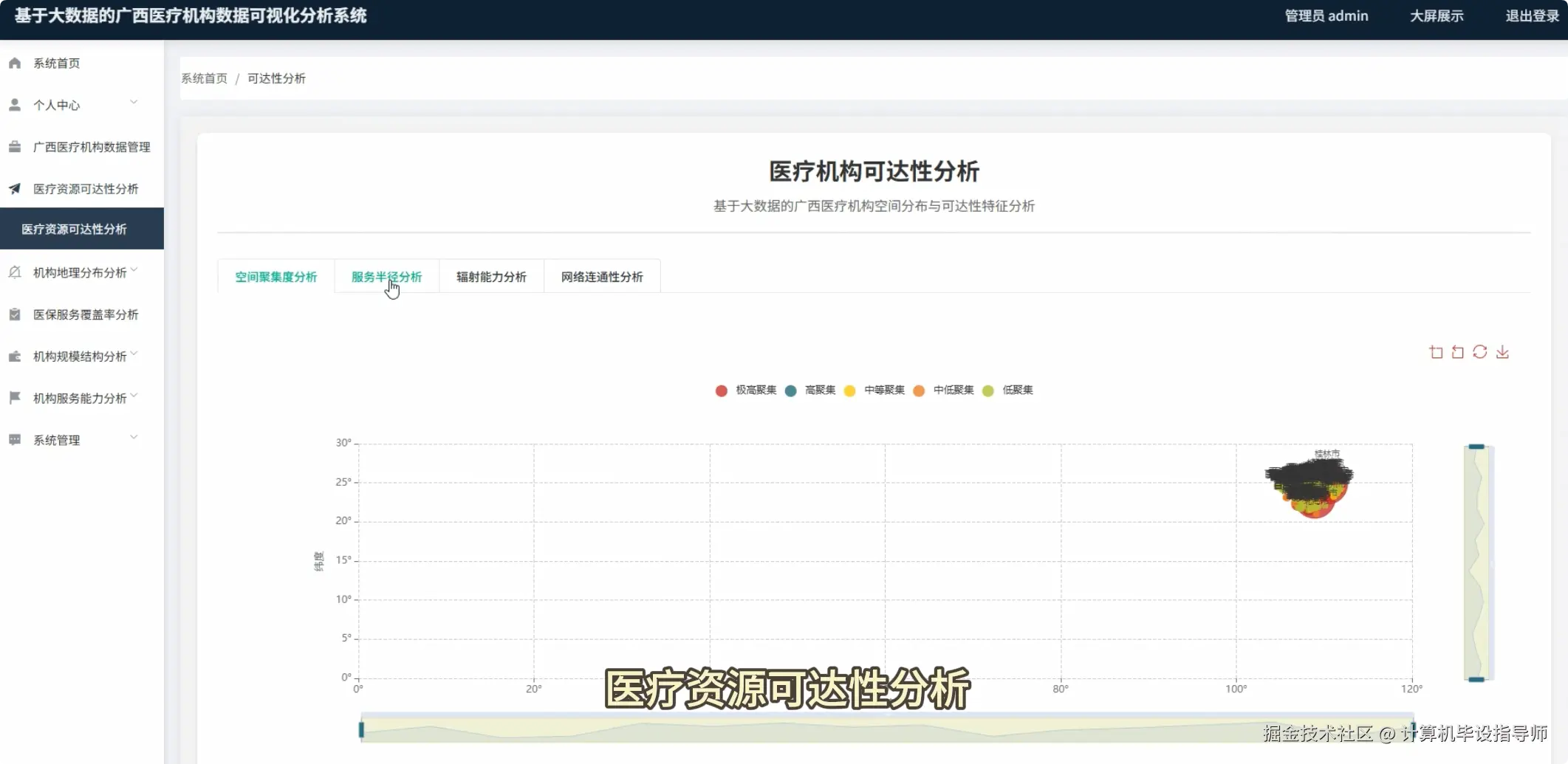Expand the 系统管理 menu chevron

coord(134,438)
